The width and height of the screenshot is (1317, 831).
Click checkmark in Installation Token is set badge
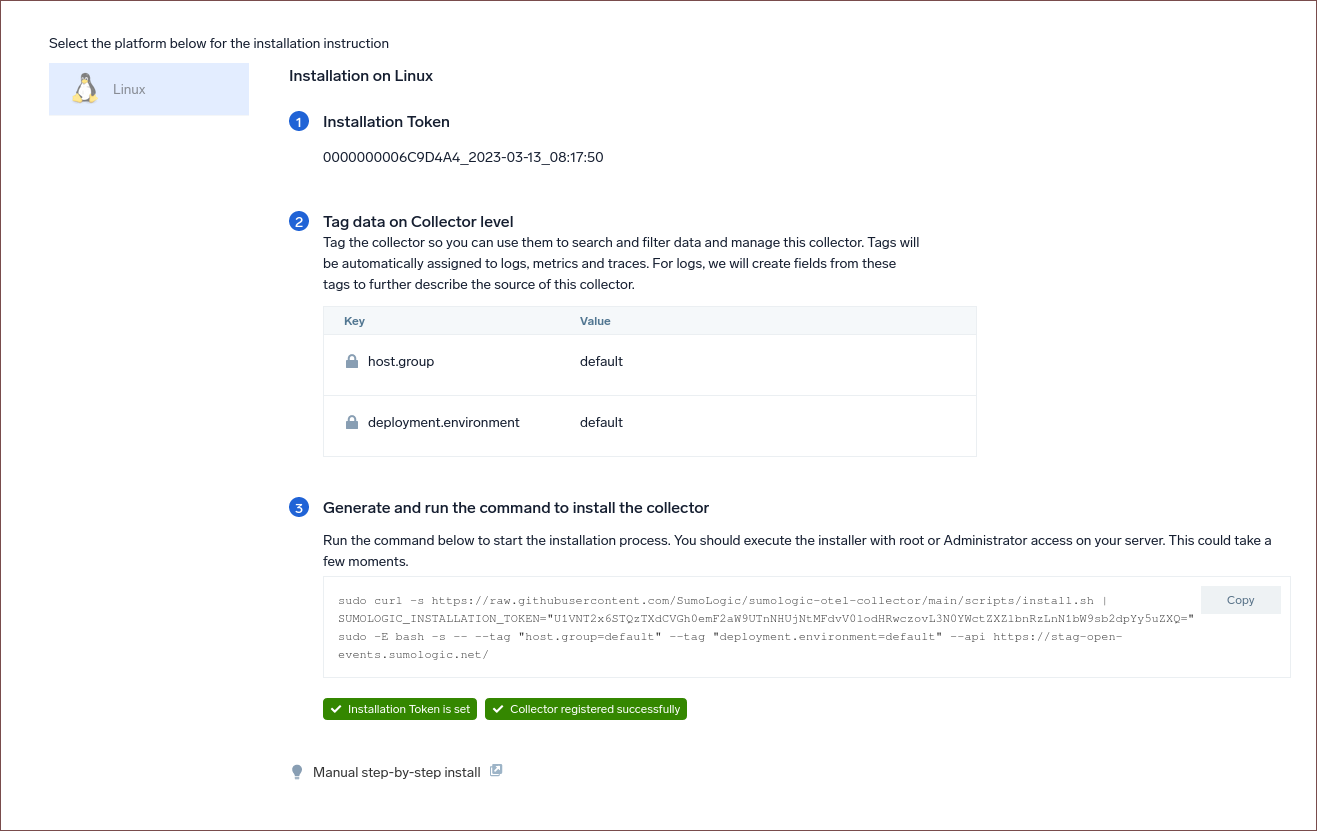[334, 709]
